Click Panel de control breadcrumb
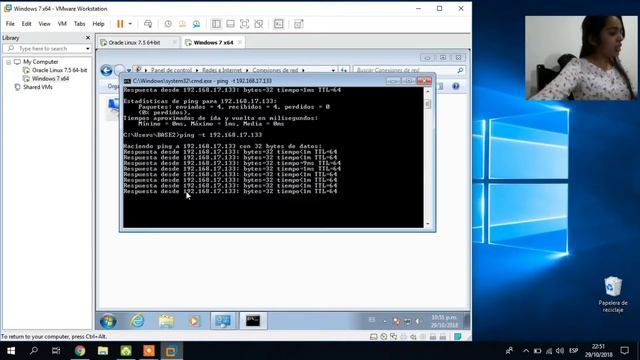The width and height of the screenshot is (640, 360). pos(171,70)
